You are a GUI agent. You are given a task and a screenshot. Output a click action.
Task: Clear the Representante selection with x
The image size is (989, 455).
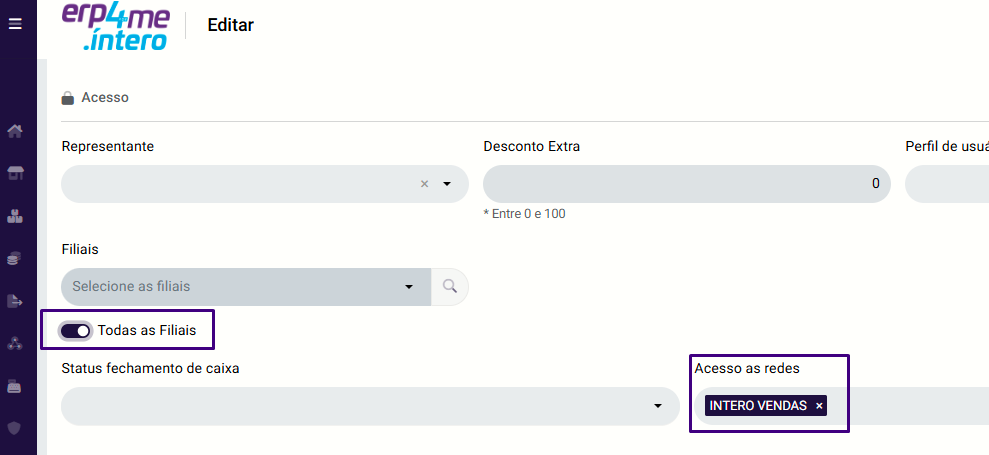click(x=424, y=184)
